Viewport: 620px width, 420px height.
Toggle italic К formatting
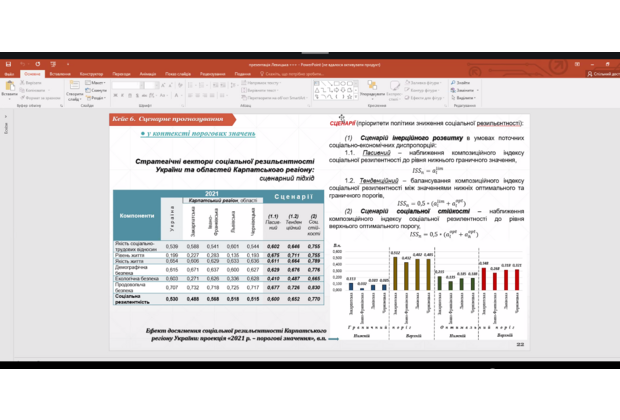pyautogui.click(x=123, y=96)
